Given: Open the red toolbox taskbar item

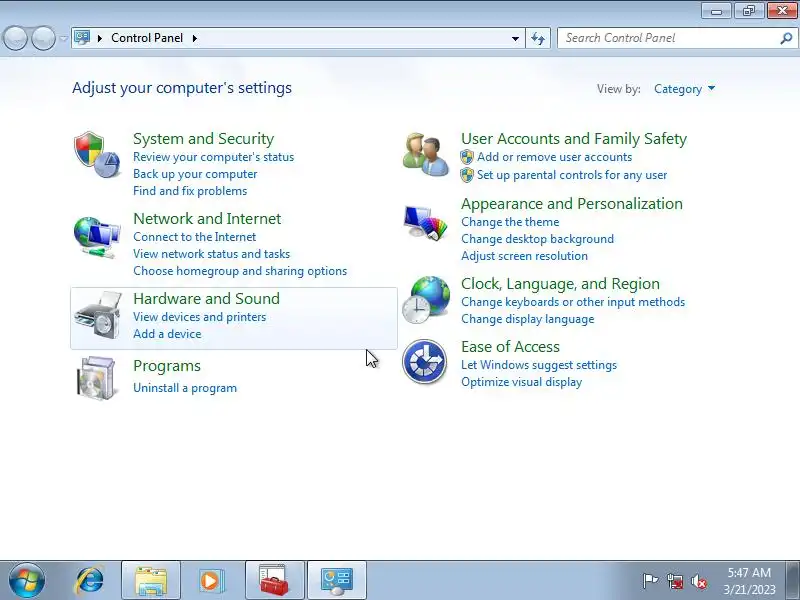Looking at the screenshot, I should click(x=274, y=580).
